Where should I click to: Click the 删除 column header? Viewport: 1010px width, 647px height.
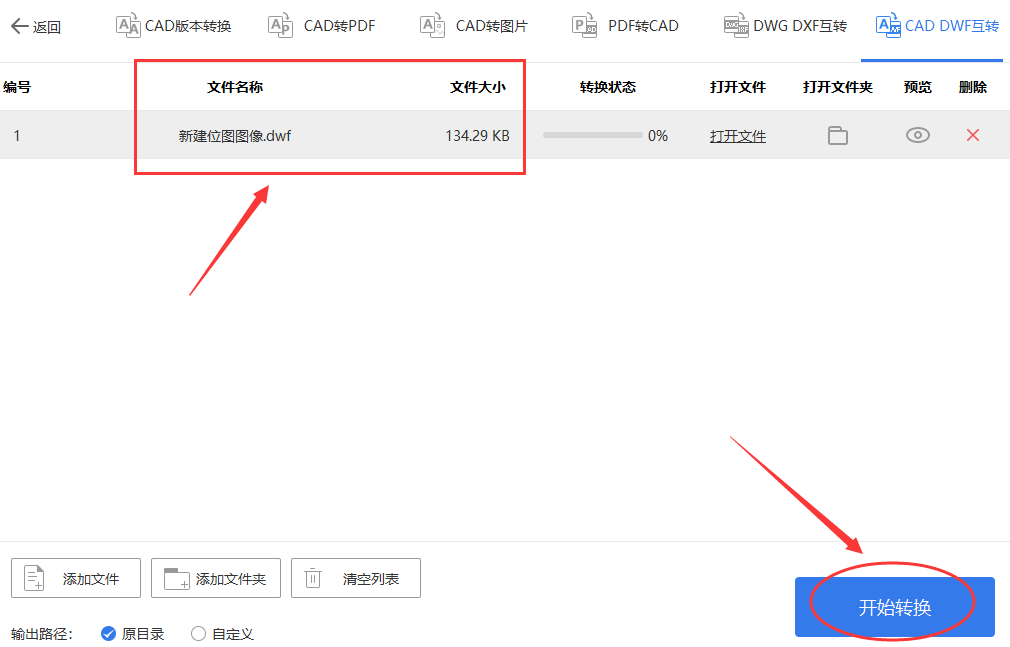click(x=973, y=87)
